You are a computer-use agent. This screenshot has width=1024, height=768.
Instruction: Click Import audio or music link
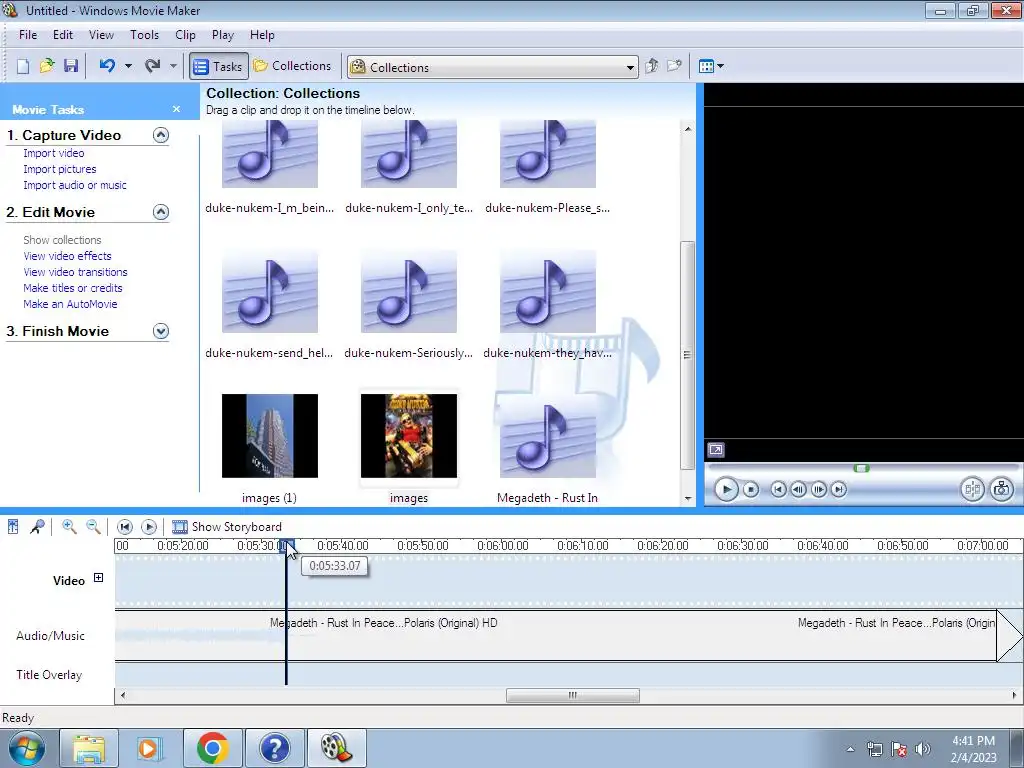point(75,185)
